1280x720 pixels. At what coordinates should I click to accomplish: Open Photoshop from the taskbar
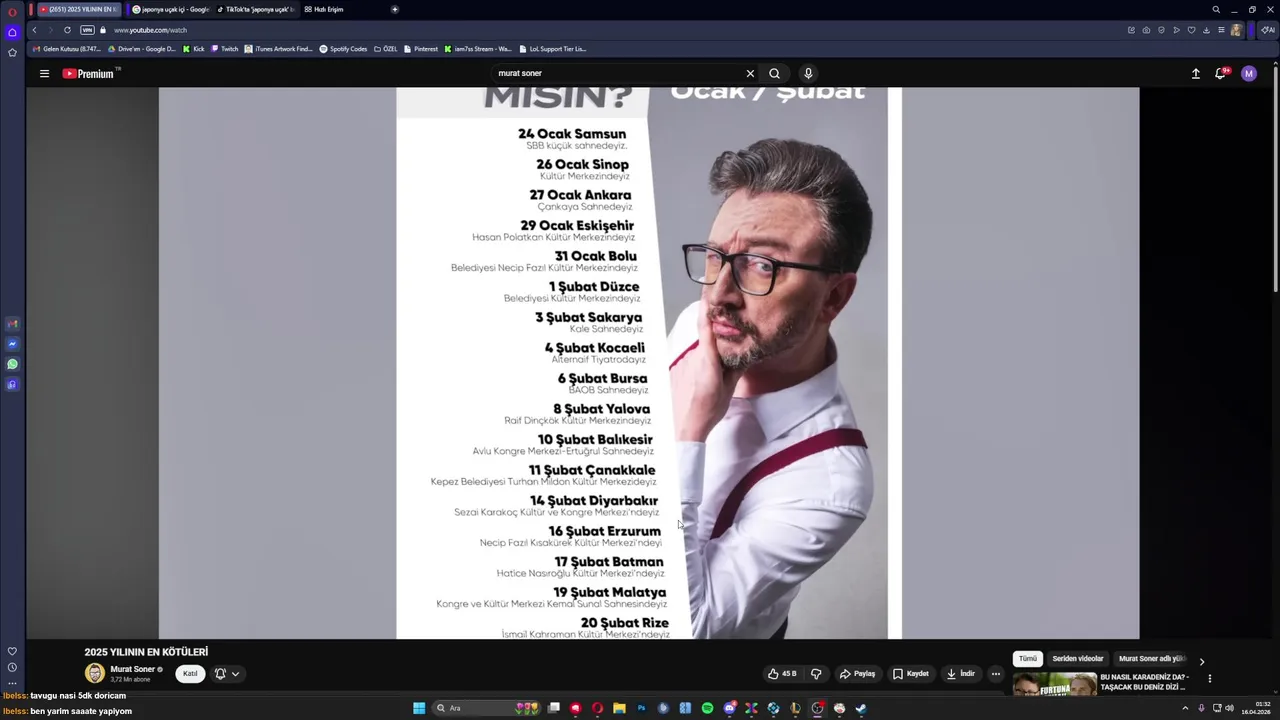[641, 708]
